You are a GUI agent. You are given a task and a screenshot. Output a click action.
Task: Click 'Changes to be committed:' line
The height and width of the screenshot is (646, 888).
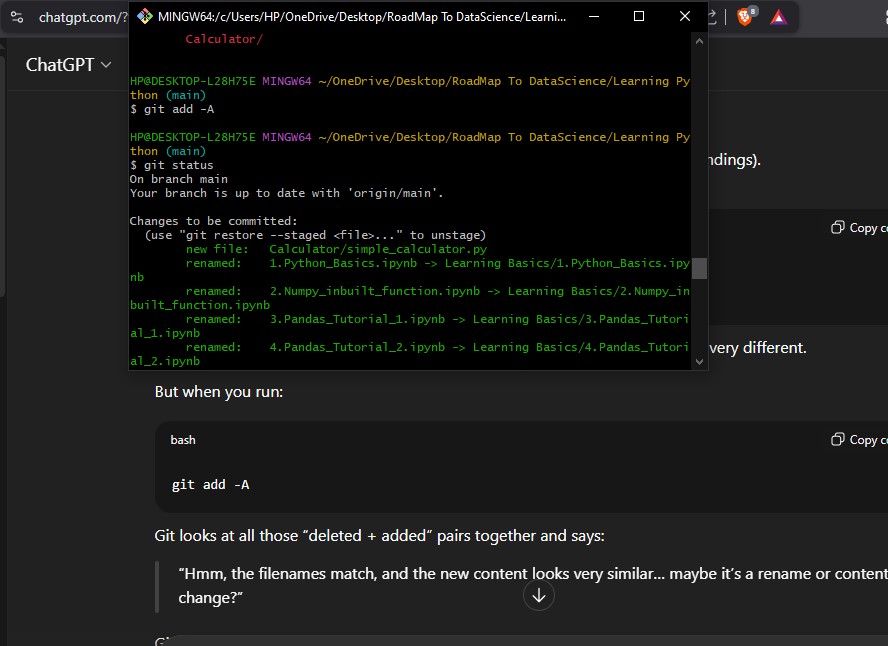pyautogui.click(x=214, y=221)
